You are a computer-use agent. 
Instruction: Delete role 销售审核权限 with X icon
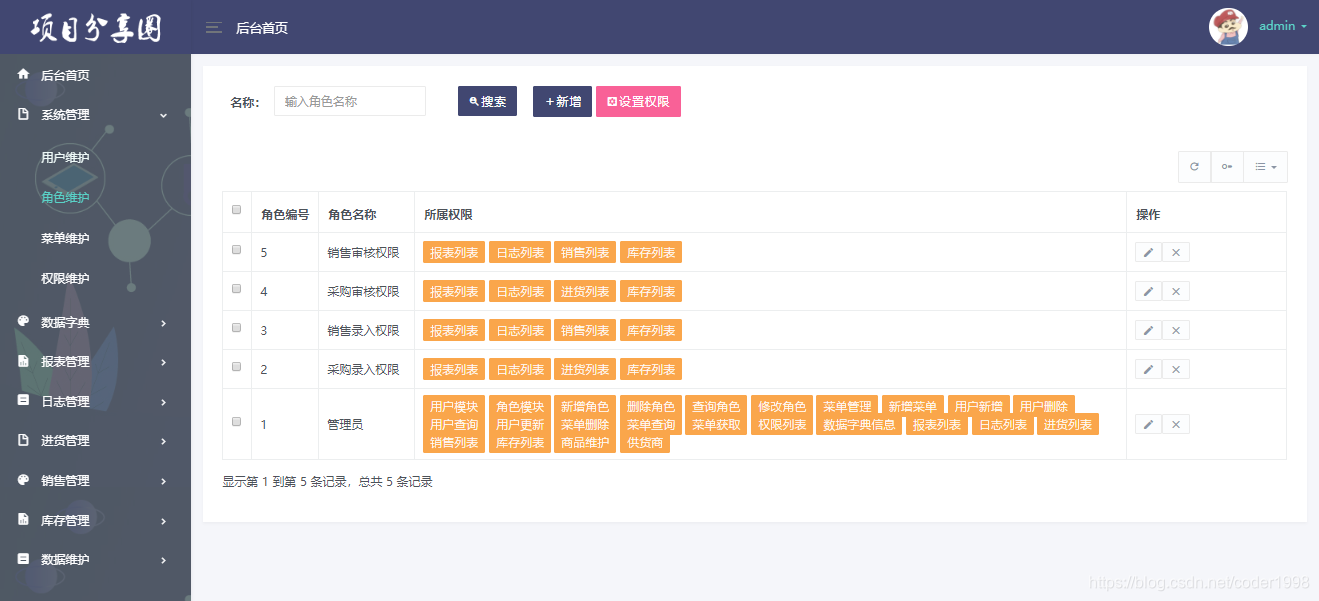coord(1176,252)
